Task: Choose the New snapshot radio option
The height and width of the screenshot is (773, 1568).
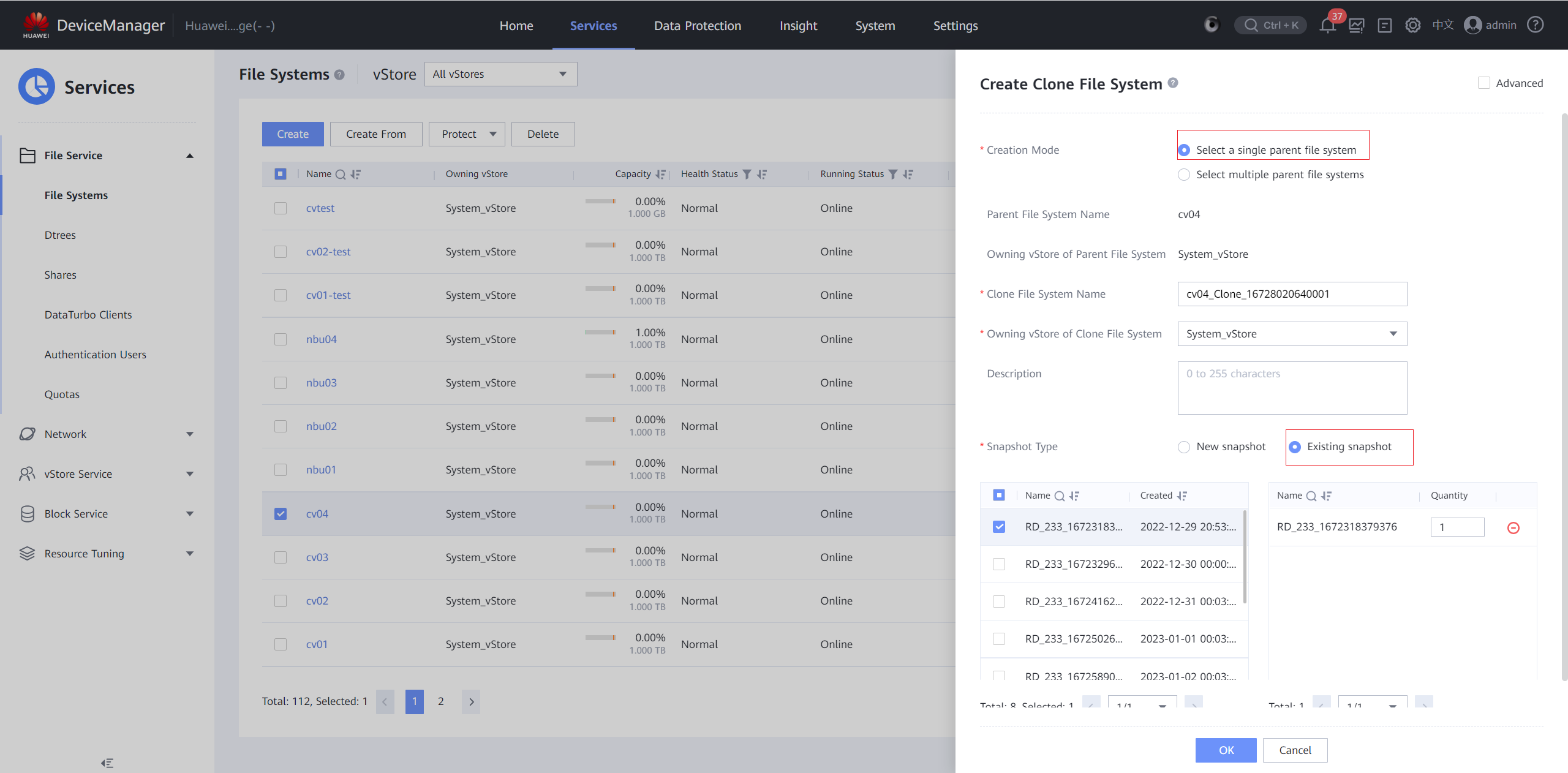Action: click(1184, 447)
